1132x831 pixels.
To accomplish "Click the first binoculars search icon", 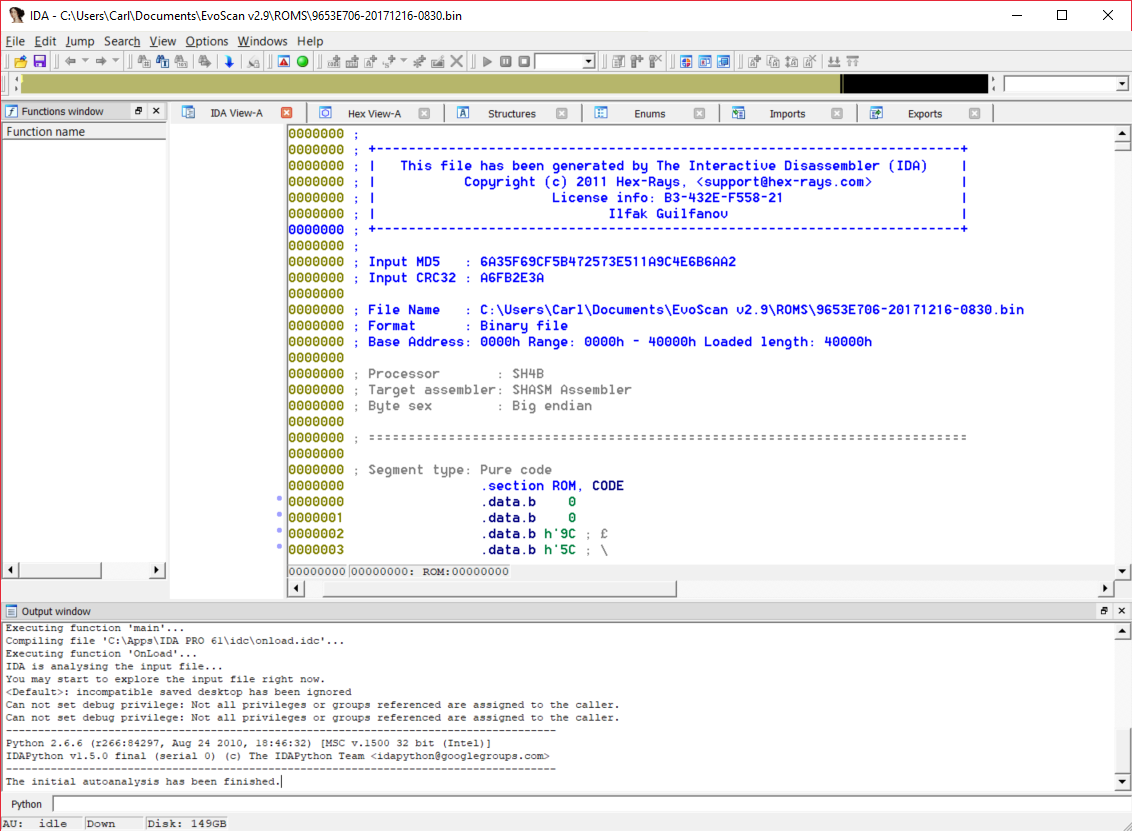I will click(x=144, y=62).
